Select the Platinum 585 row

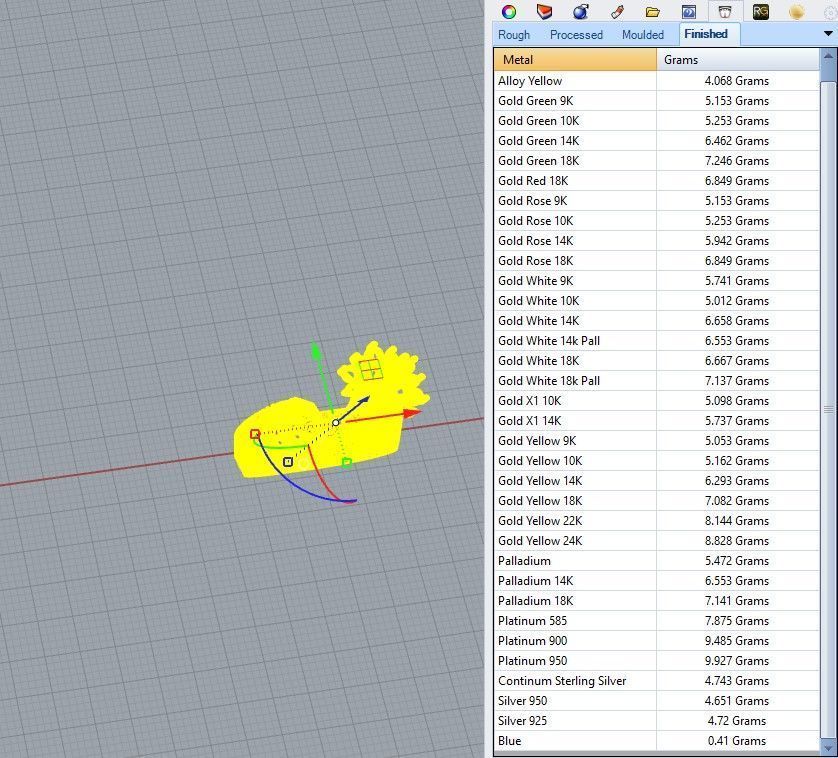[x=656, y=621]
